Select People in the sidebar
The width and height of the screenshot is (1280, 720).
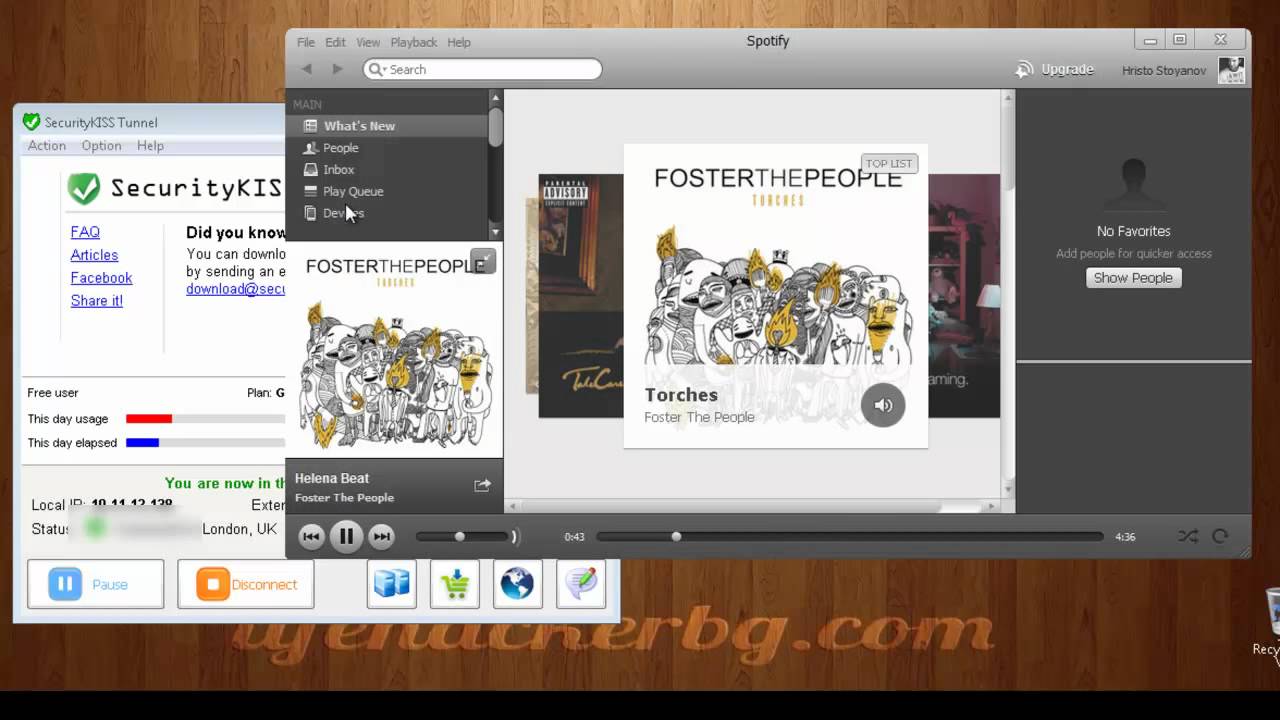point(388,148)
